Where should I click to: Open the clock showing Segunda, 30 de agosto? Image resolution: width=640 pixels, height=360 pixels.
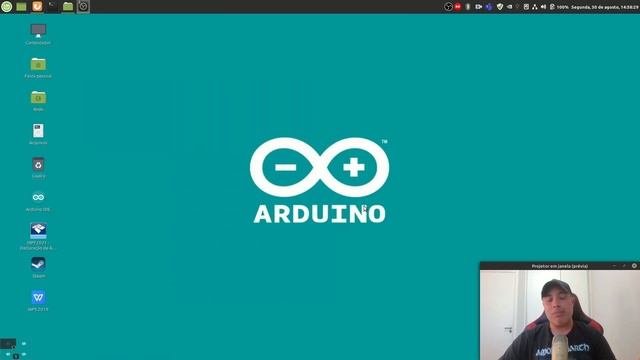604,7
